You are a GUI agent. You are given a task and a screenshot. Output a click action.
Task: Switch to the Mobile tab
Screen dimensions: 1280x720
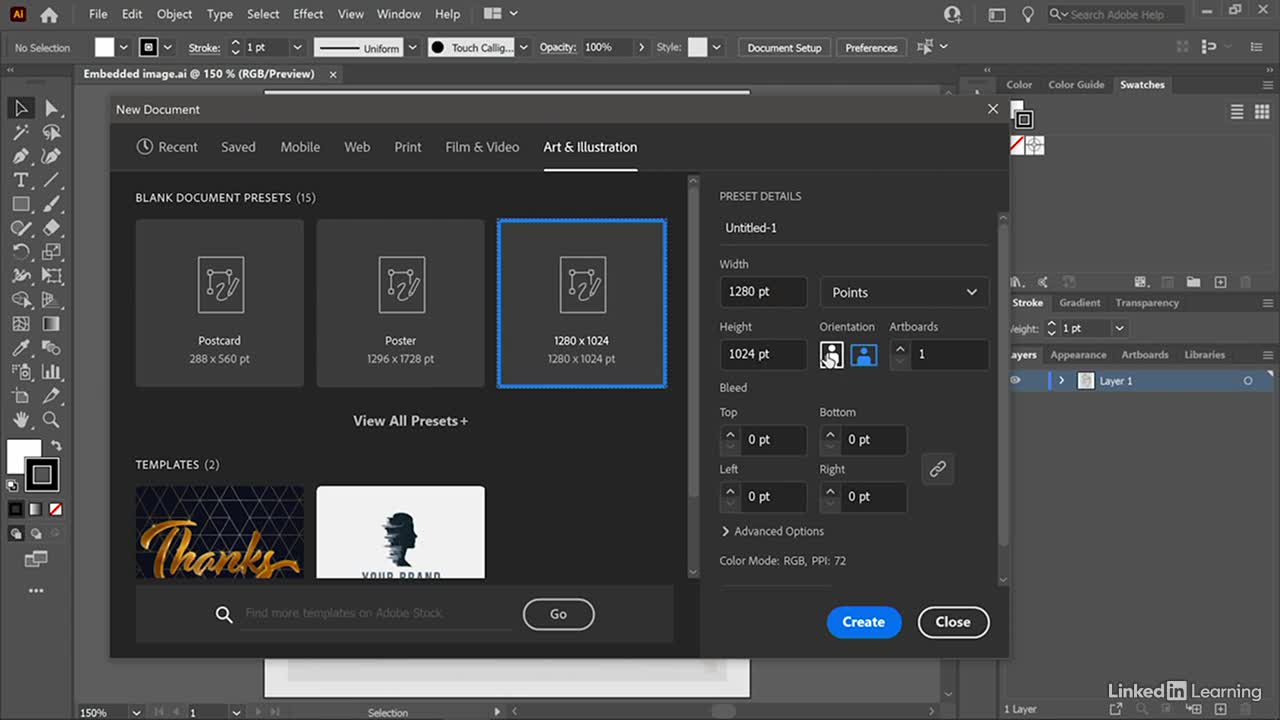300,147
